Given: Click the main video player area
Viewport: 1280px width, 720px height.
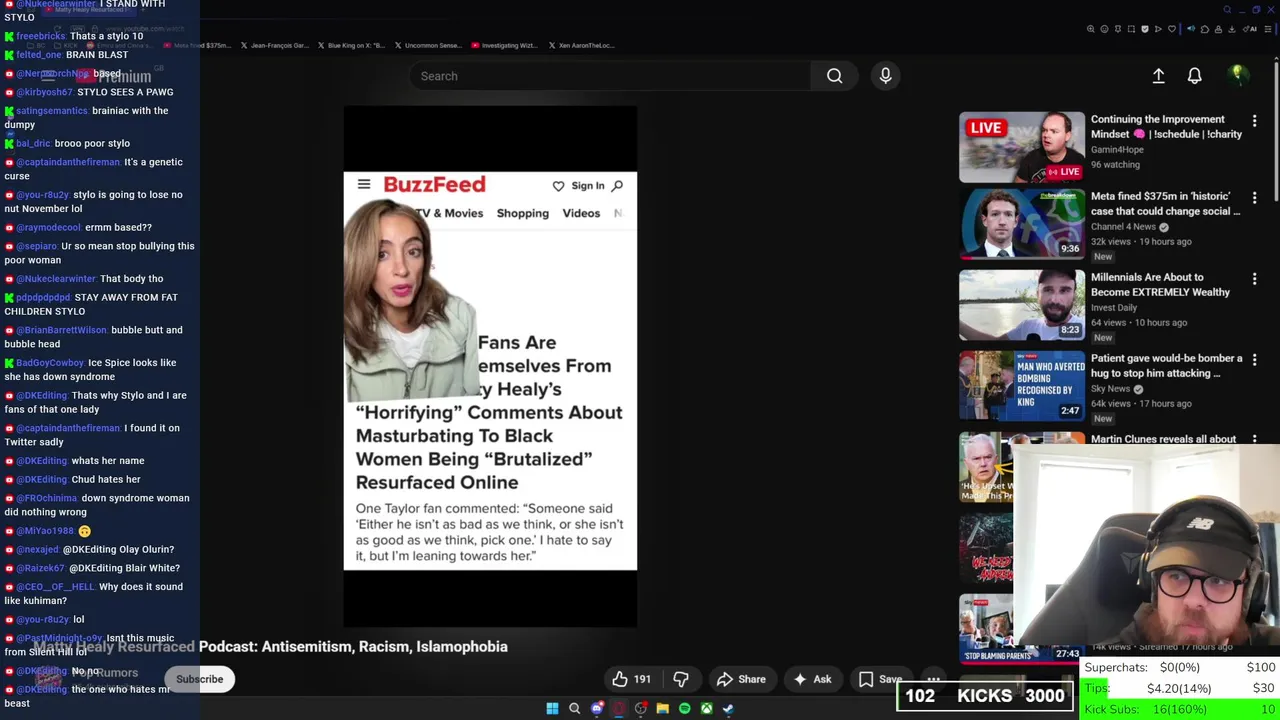Looking at the screenshot, I should pos(490,367).
